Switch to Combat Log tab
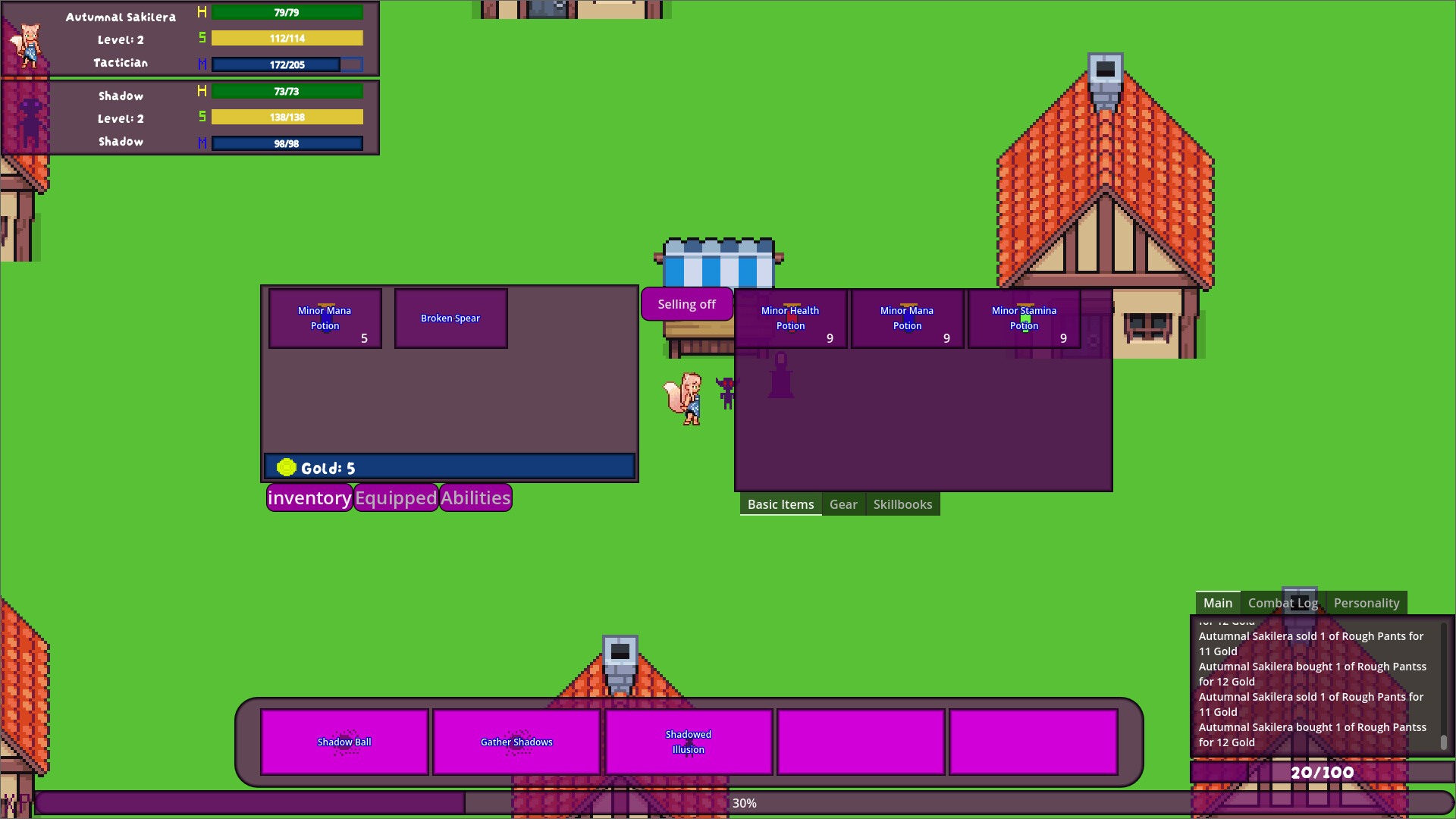1456x819 pixels. (x=1283, y=603)
